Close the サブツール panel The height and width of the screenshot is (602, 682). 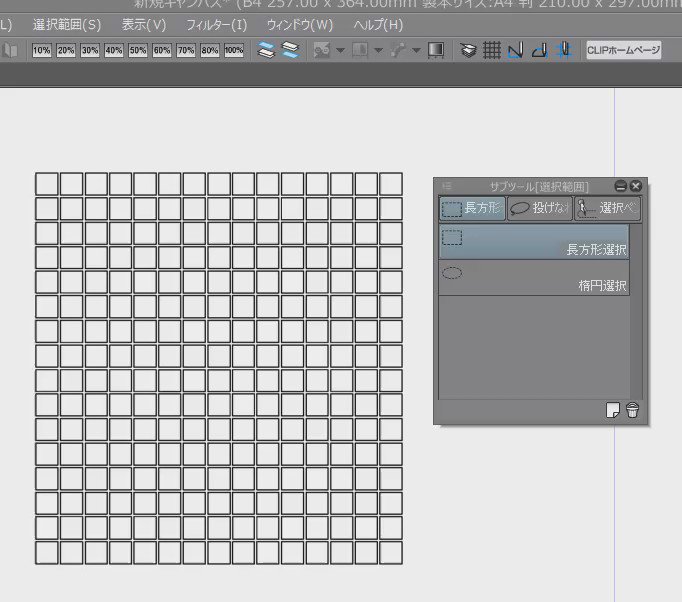point(635,186)
